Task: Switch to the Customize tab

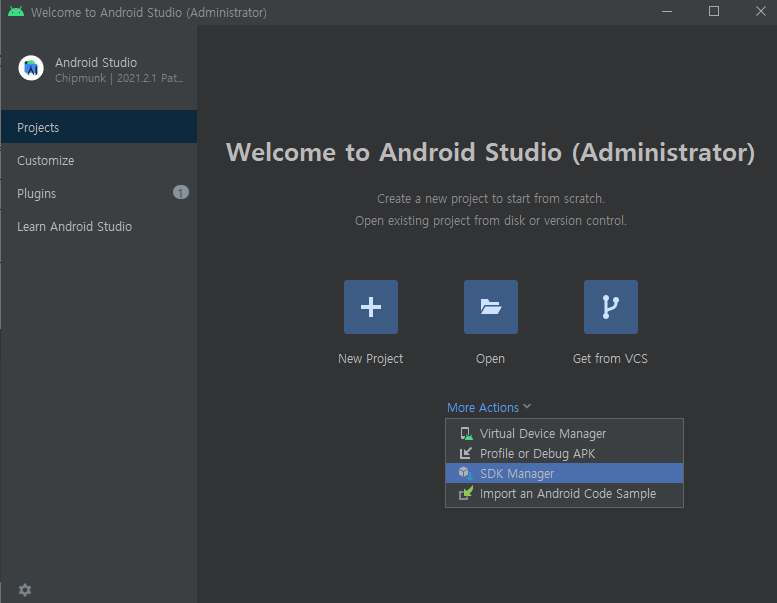Action: click(99, 160)
